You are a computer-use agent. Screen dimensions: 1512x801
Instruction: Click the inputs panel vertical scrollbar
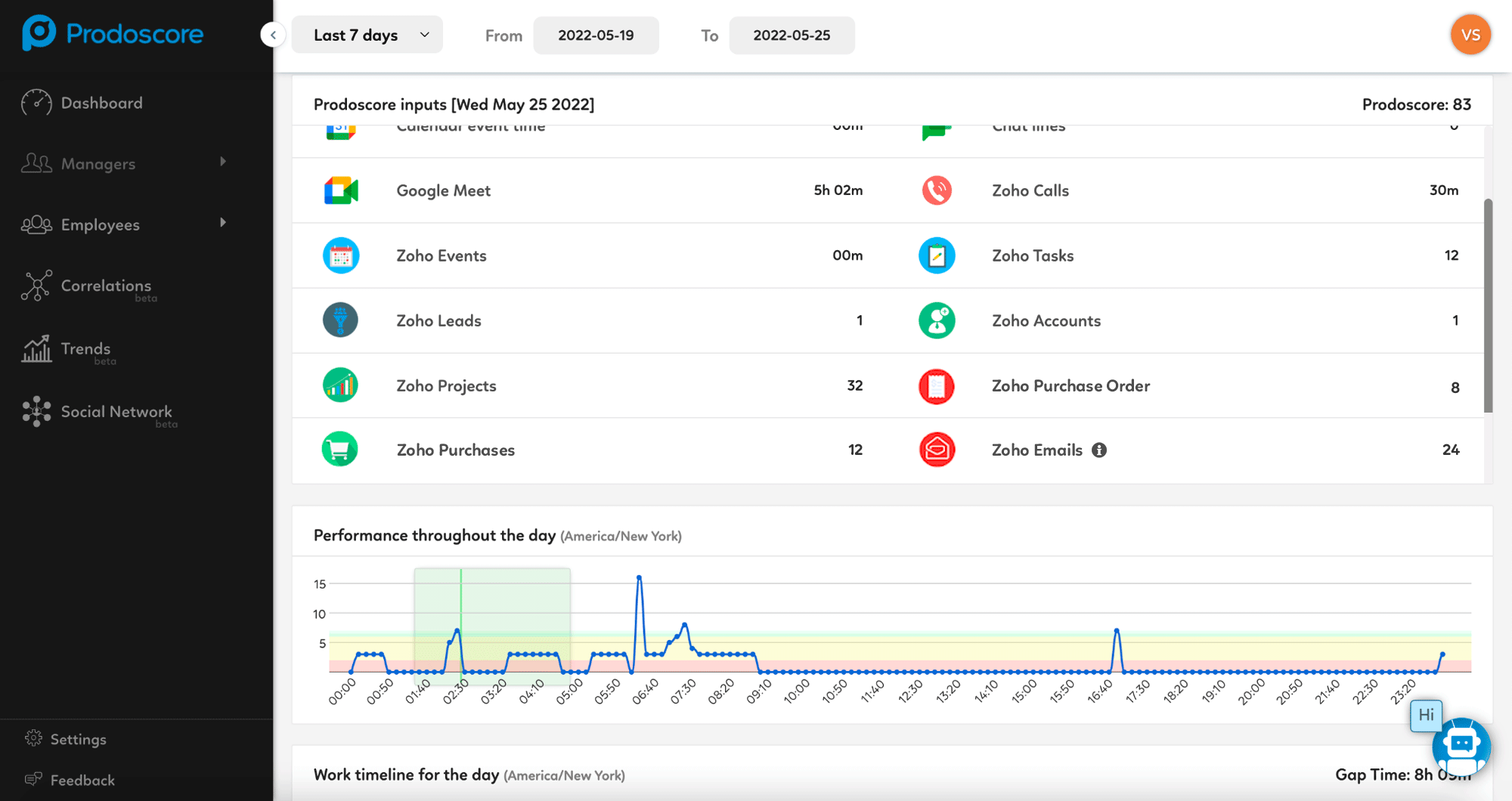pos(1488,306)
